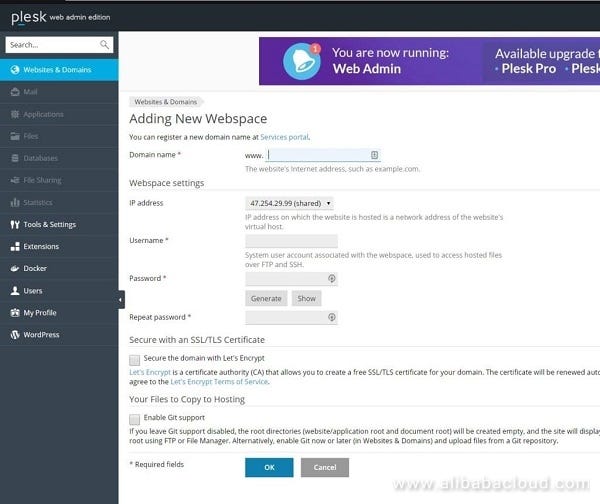The image size is (600, 504).
Task: Open WordPress in sidebar
Action: click(x=59, y=335)
